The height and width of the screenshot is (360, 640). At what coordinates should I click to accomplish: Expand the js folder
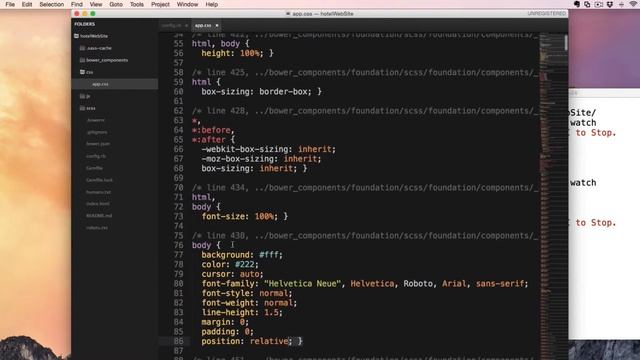tap(88, 96)
